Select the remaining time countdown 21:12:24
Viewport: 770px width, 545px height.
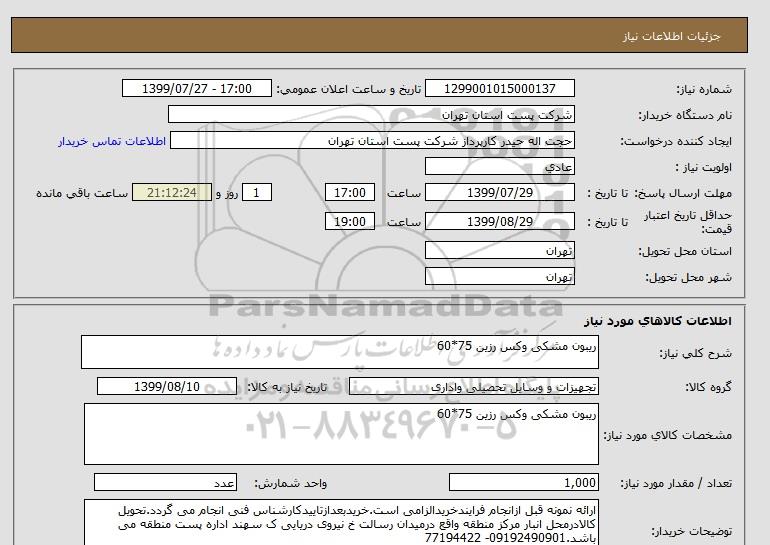pos(172,192)
